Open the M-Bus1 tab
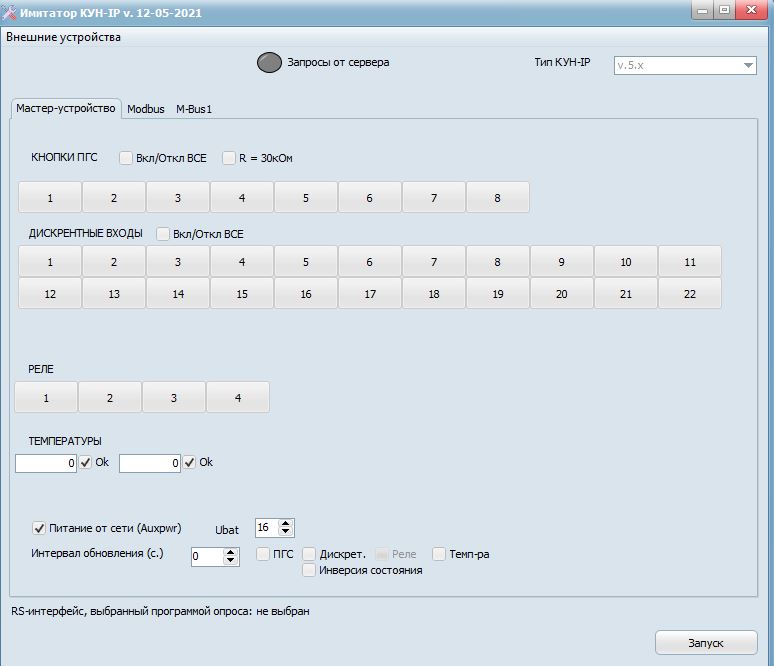Image resolution: width=774 pixels, height=666 pixels. (194, 109)
